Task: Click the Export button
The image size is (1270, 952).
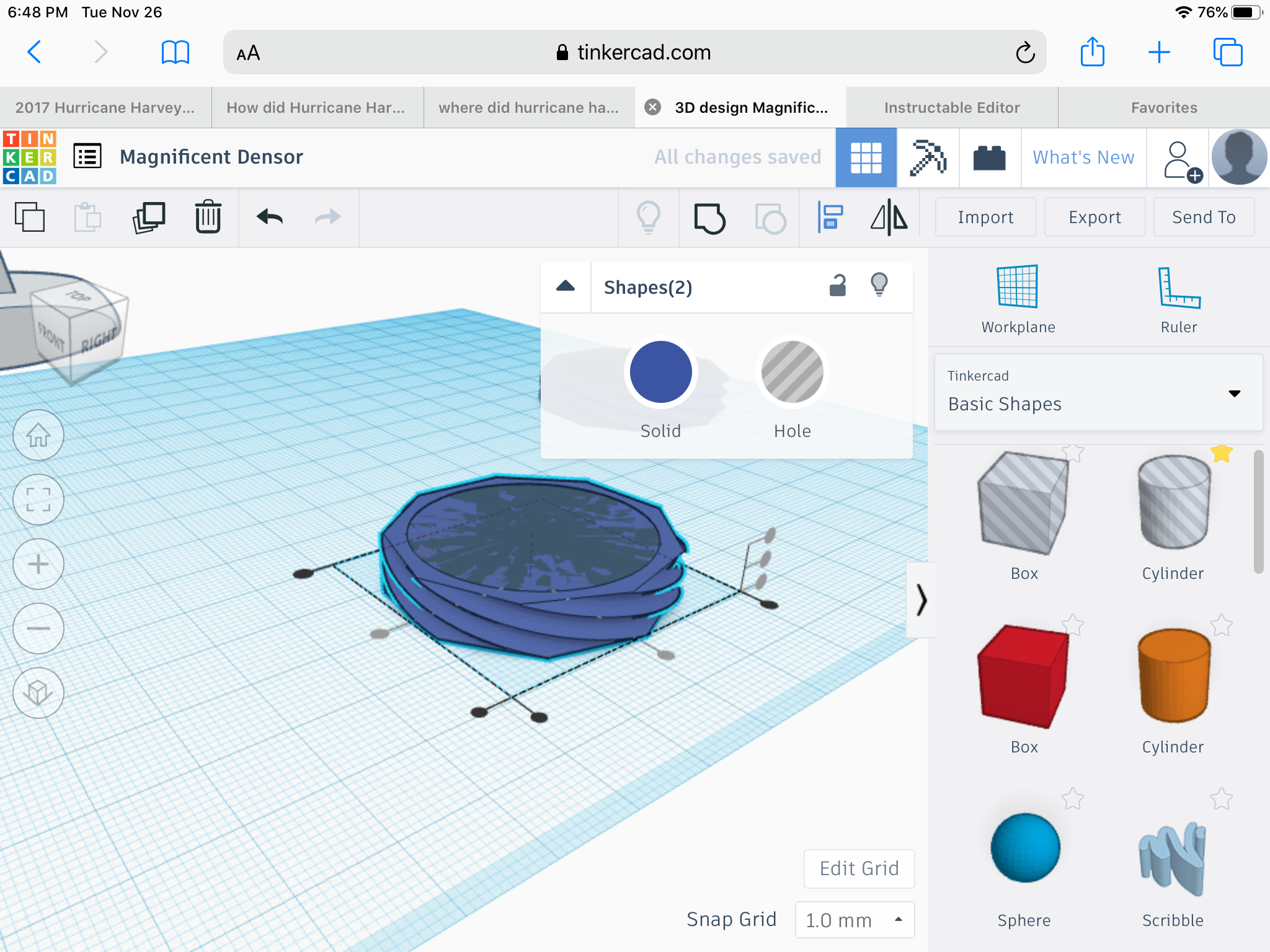Action: [x=1095, y=217]
